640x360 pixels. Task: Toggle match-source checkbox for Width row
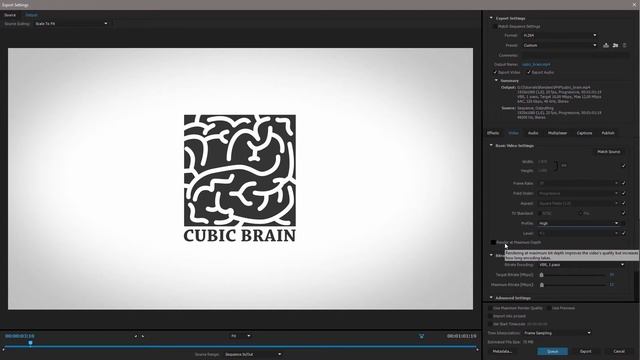(x=623, y=166)
